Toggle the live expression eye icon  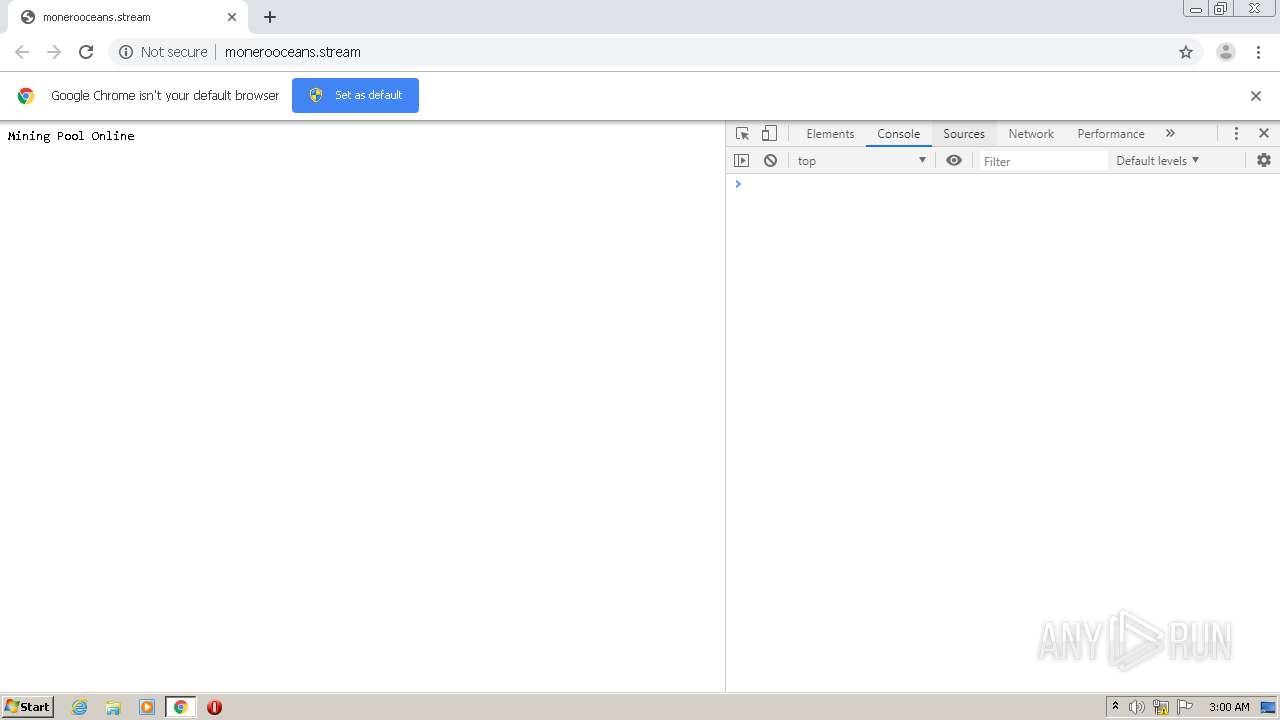click(954, 161)
